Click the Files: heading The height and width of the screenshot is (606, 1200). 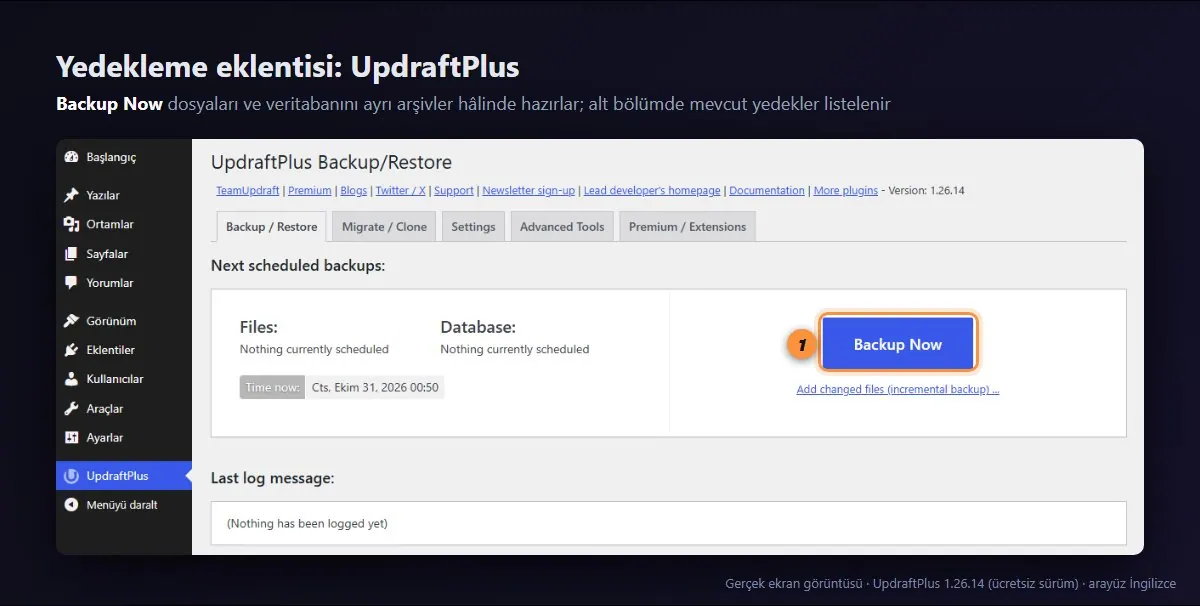[x=259, y=327]
